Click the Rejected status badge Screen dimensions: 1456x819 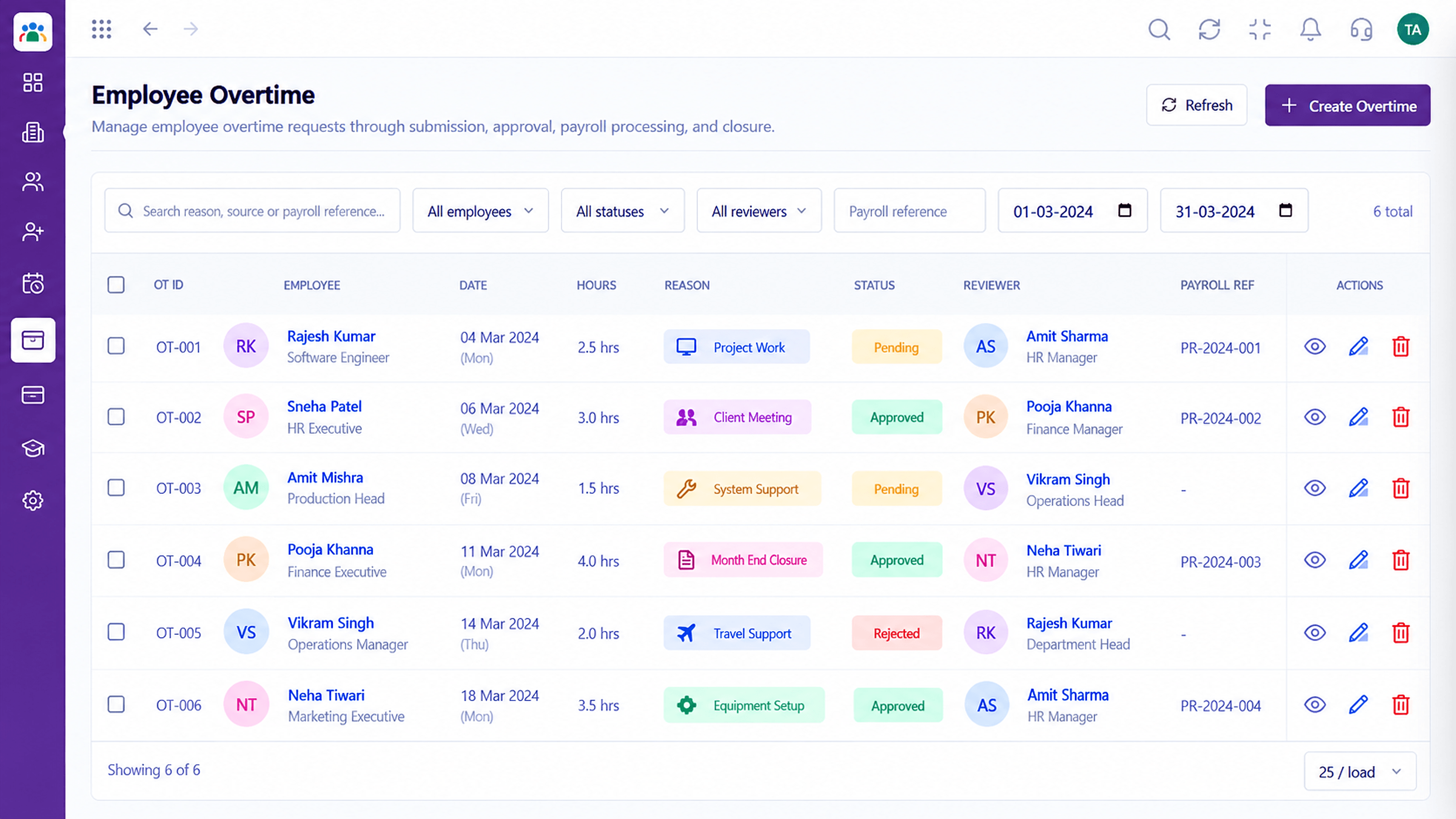(897, 633)
